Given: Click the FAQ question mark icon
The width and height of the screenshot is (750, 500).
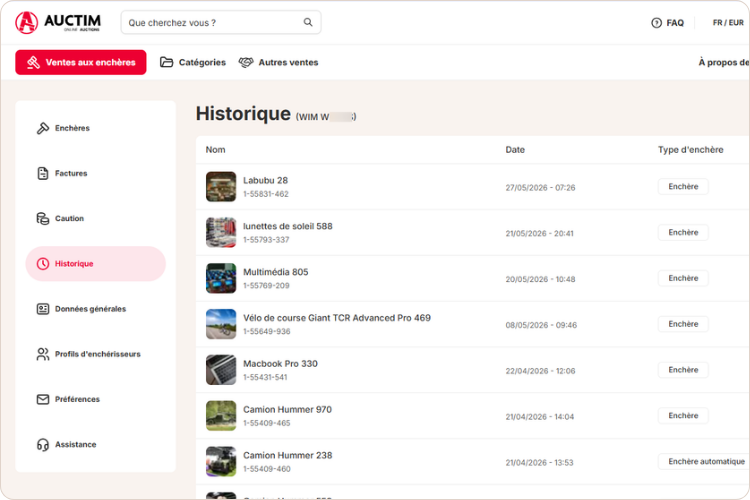Looking at the screenshot, I should pyautogui.click(x=656, y=22).
